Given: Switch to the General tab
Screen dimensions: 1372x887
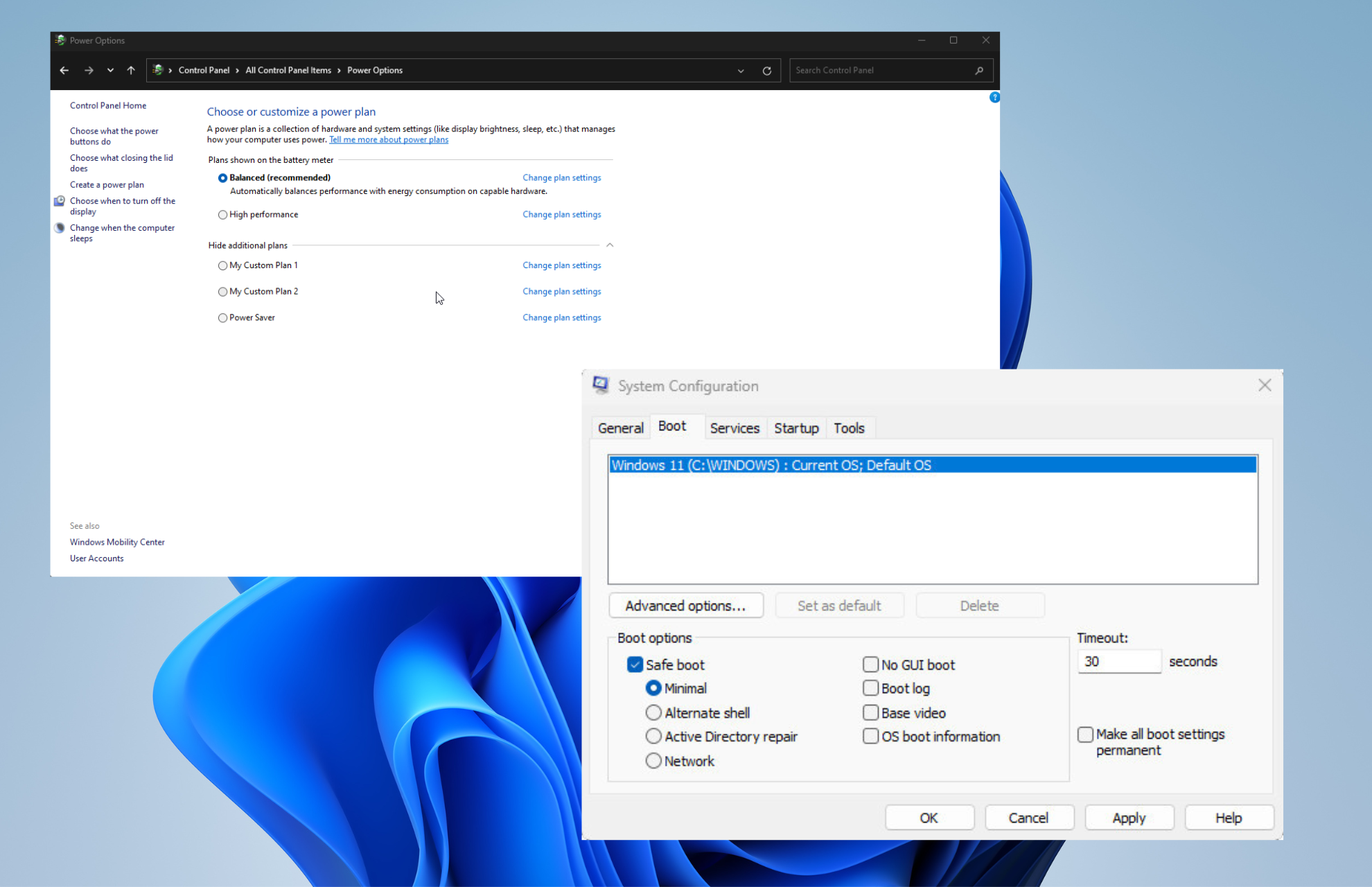Looking at the screenshot, I should pos(621,428).
